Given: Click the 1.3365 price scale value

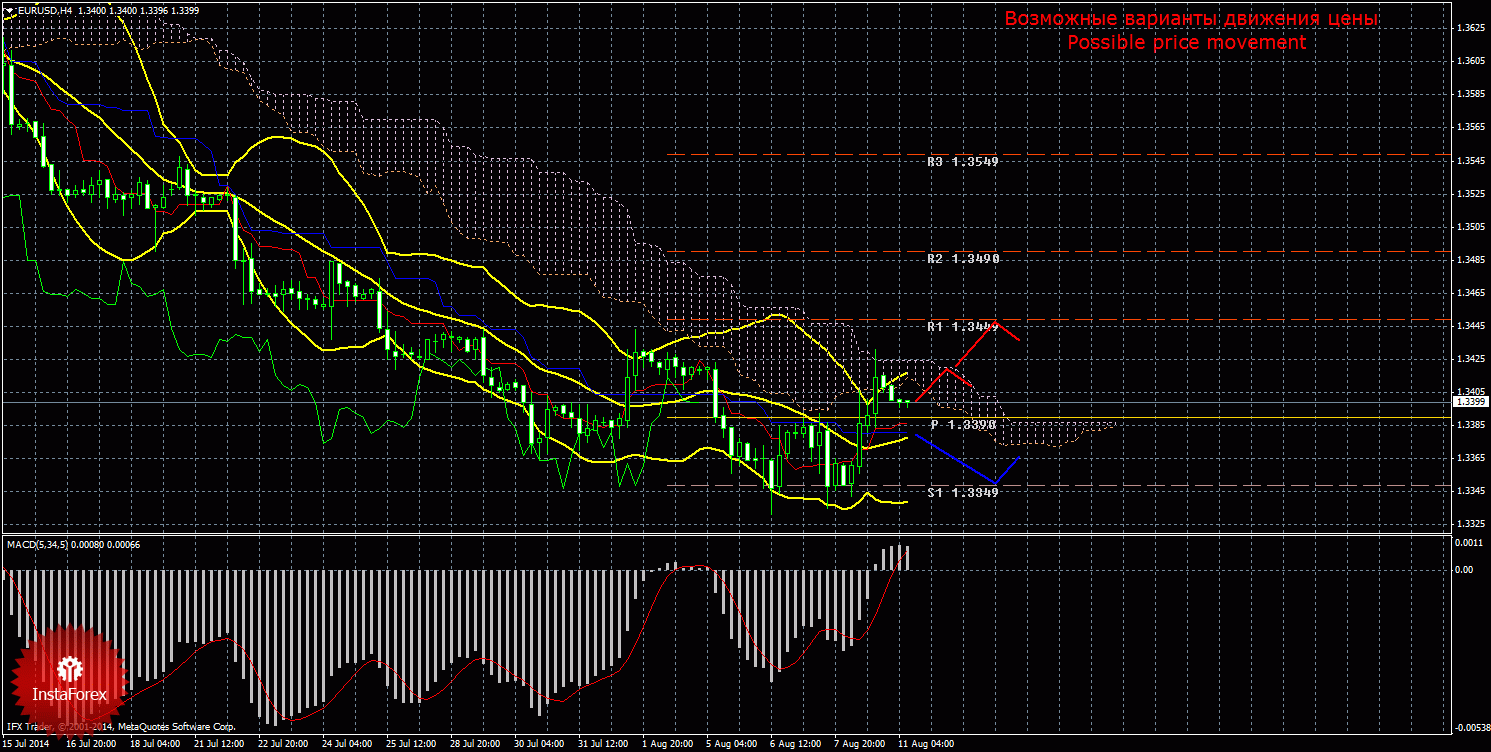Looking at the screenshot, I should point(1469,458).
